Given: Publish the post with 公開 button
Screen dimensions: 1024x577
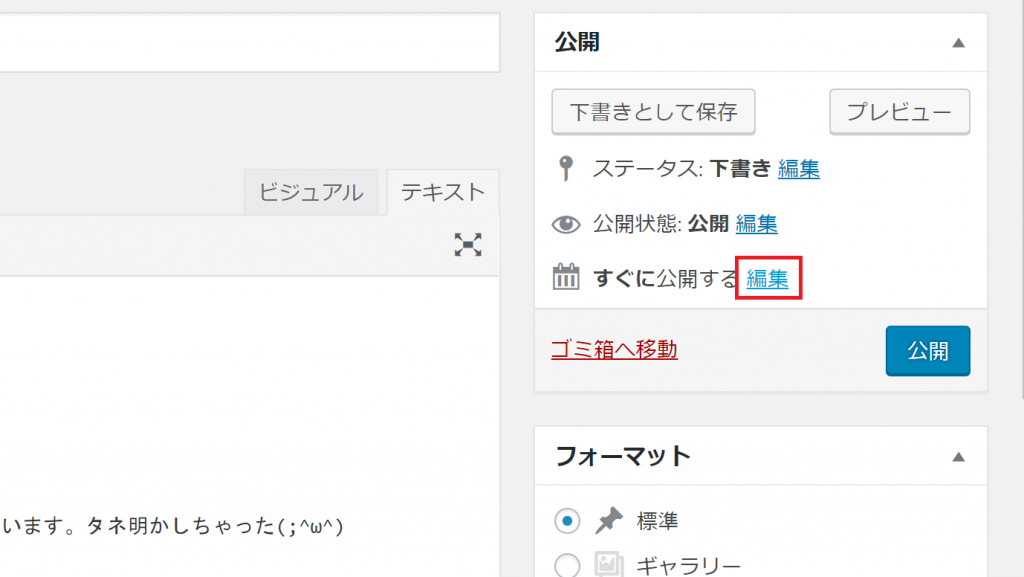Looking at the screenshot, I should click(927, 351).
